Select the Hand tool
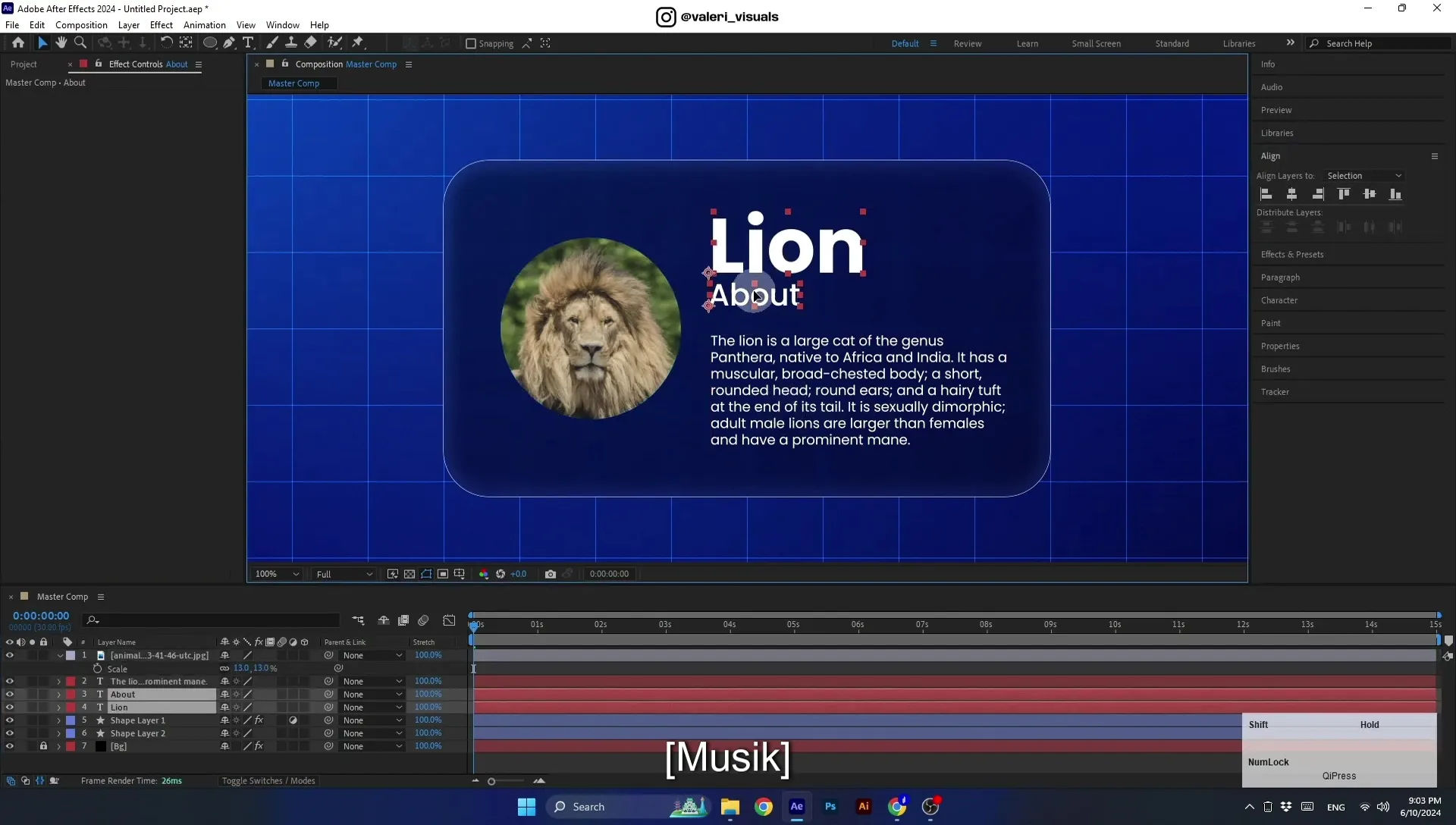 click(61, 43)
